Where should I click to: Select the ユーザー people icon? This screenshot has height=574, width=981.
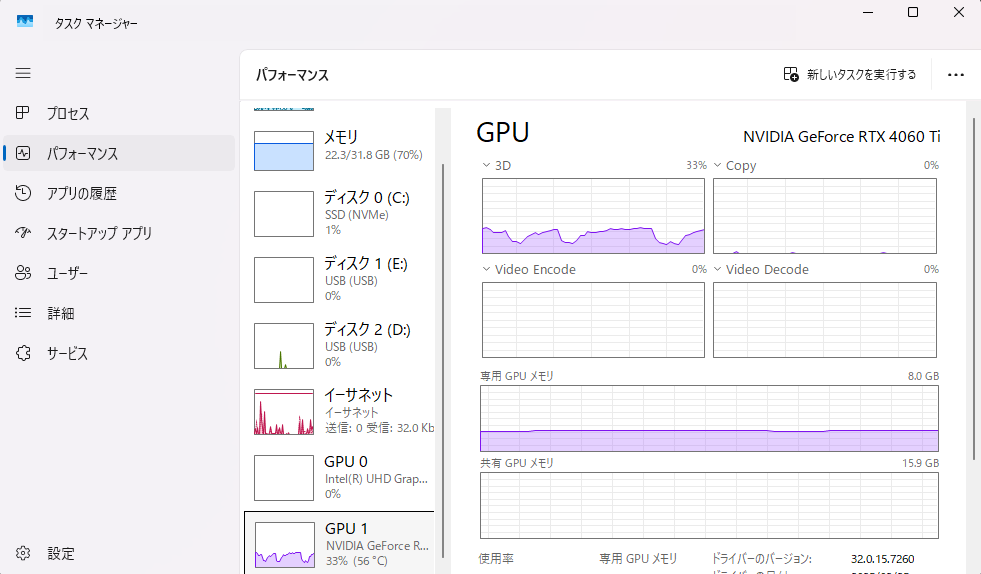coord(24,274)
